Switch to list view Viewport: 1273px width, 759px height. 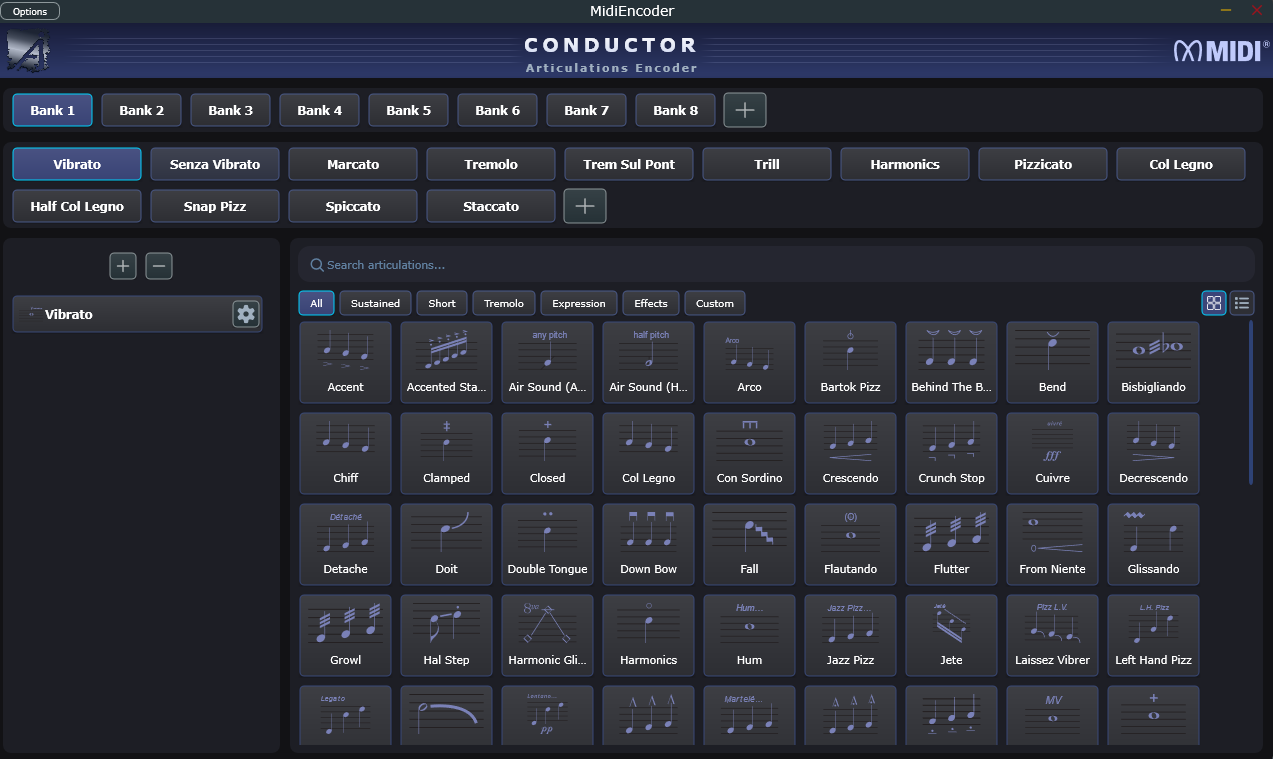coord(1242,303)
